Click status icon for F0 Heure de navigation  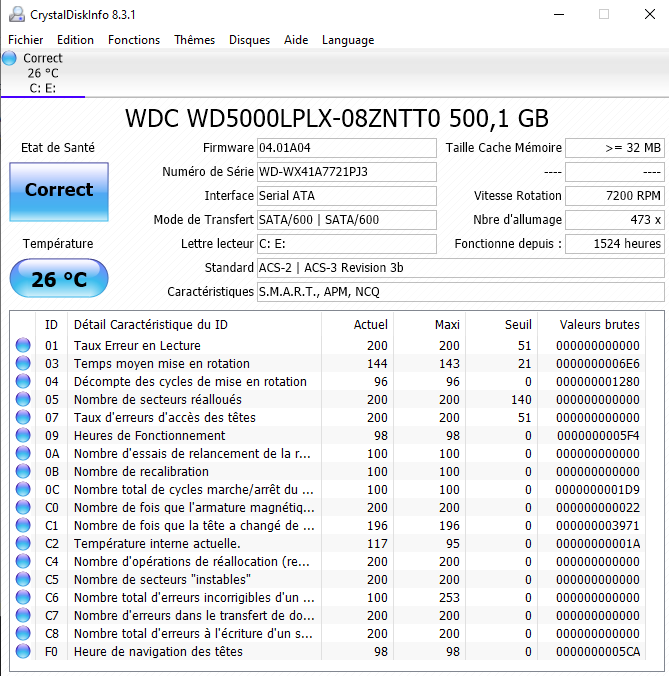point(23,651)
